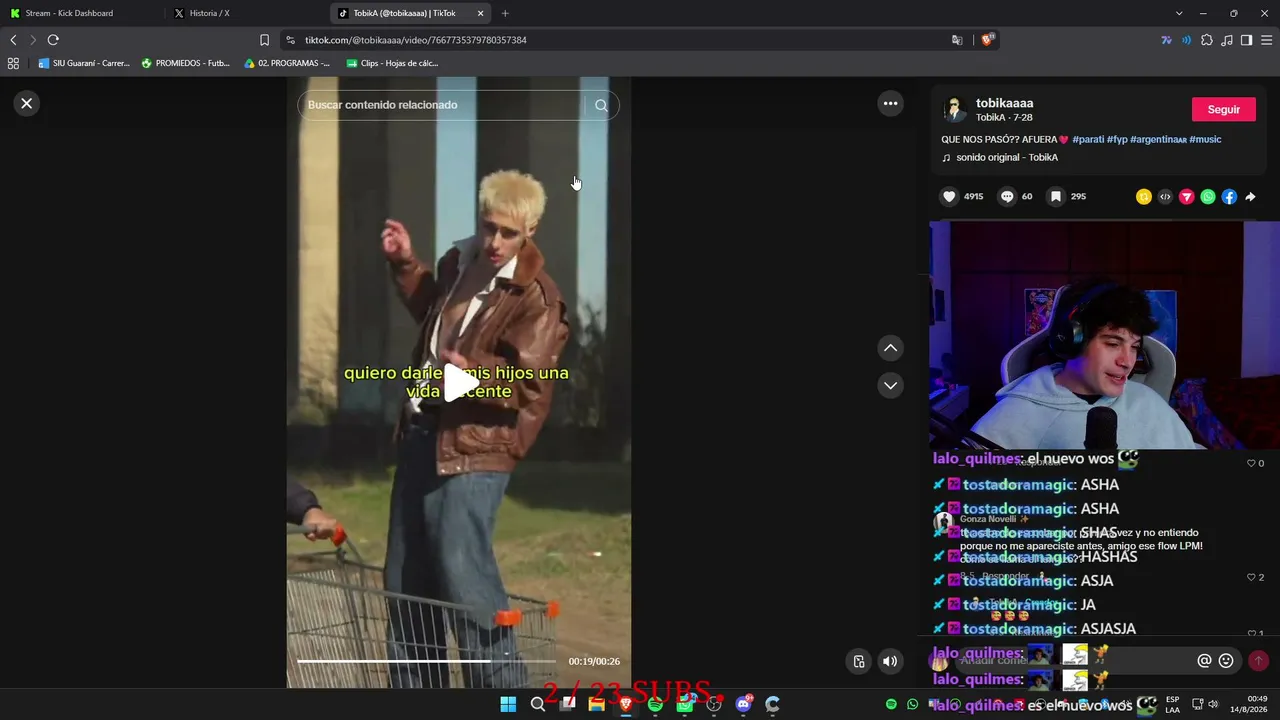Screen dimensions: 1280x720
Task: Open a new browser tab
Action: coord(505,13)
